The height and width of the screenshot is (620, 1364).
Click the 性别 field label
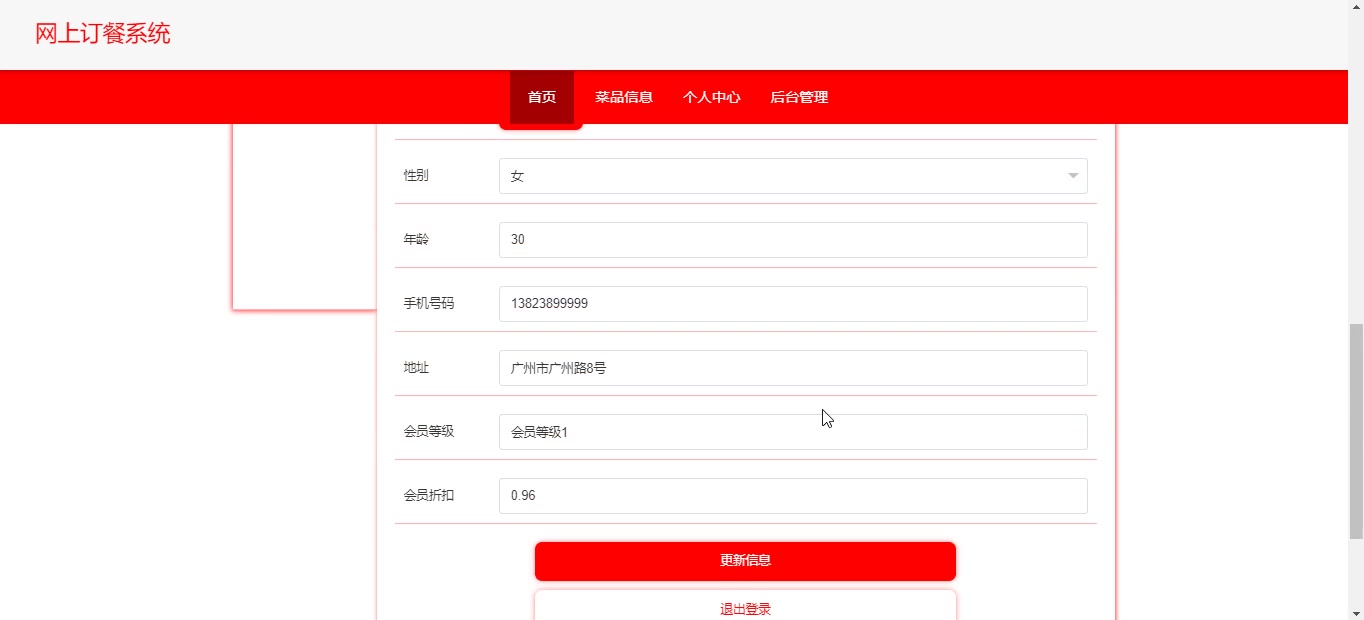[x=416, y=175]
